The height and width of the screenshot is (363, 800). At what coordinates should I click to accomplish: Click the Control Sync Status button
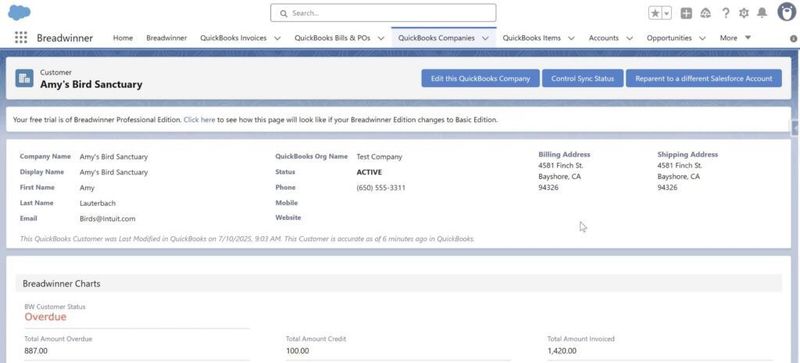point(583,79)
